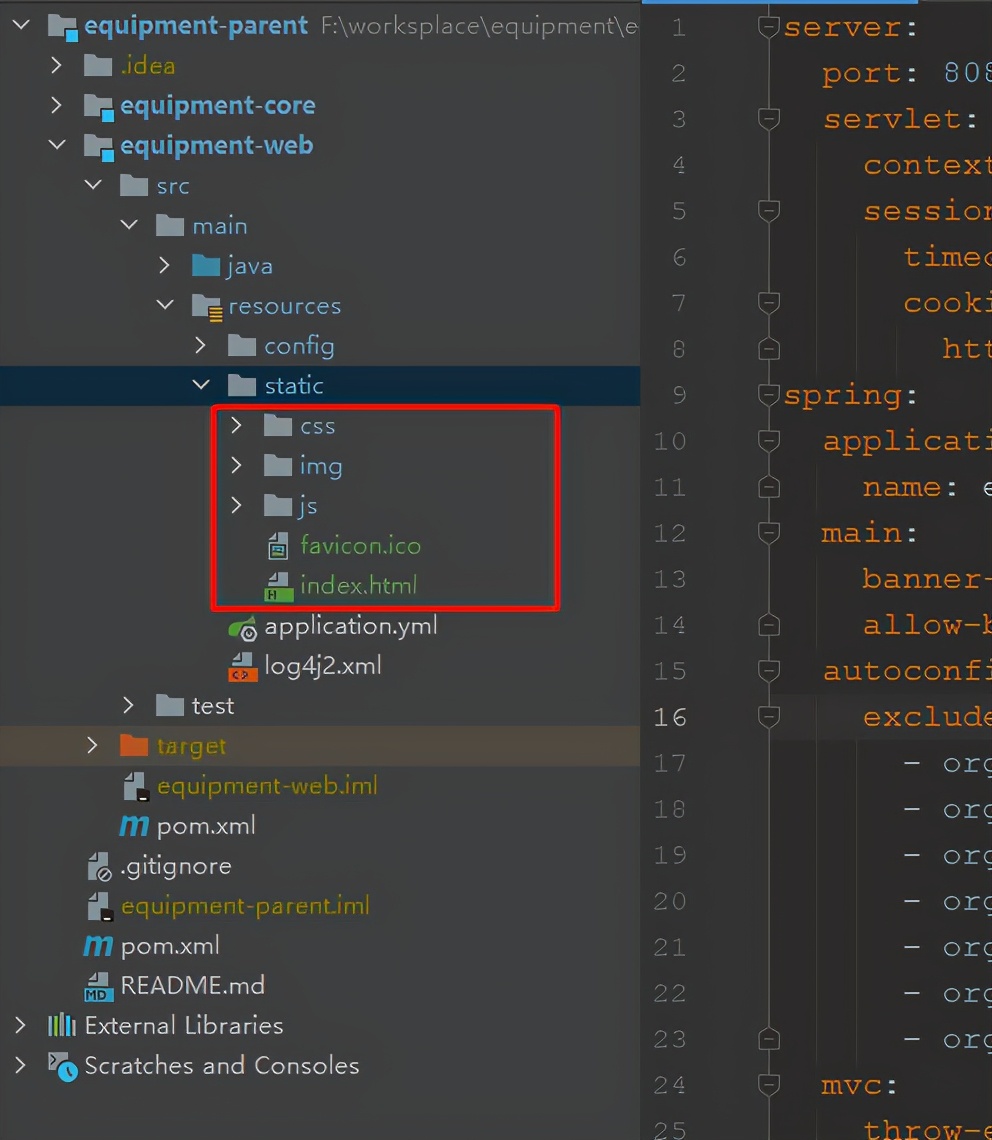Fold the server block at line 1
The height and width of the screenshot is (1140, 992).
(x=768, y=27)
